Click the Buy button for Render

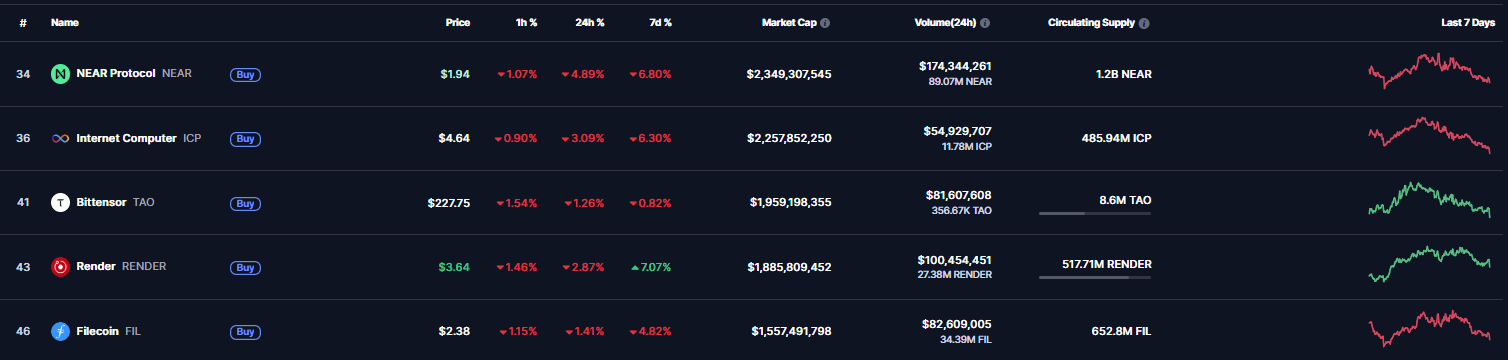coord(245,267)
